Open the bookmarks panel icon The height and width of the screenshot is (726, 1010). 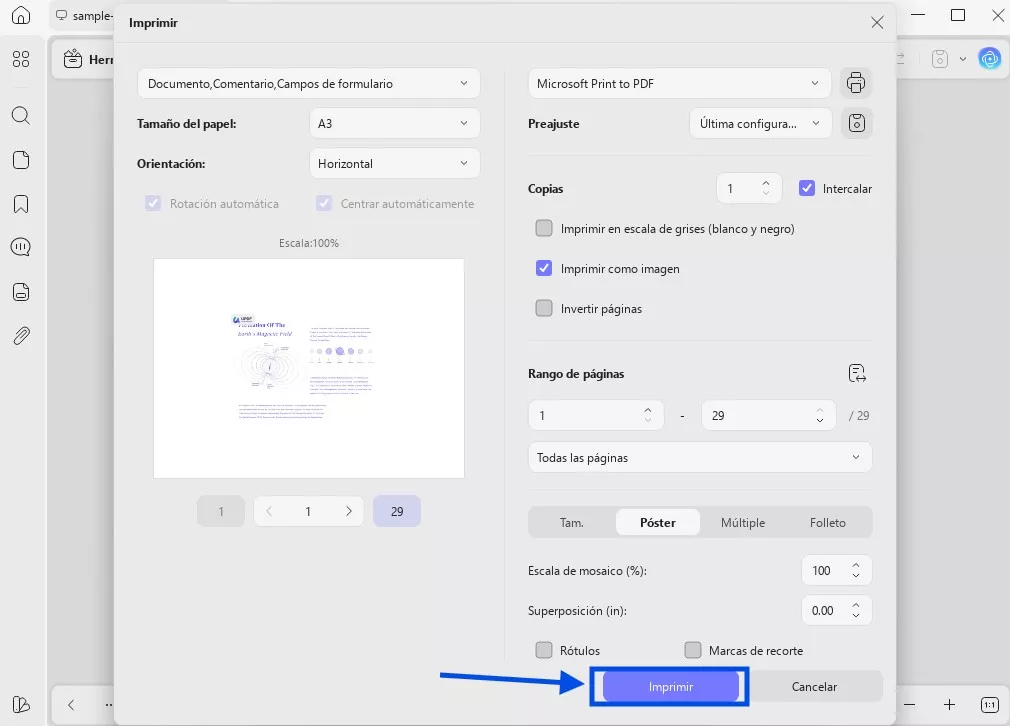[x=21, y=204]
